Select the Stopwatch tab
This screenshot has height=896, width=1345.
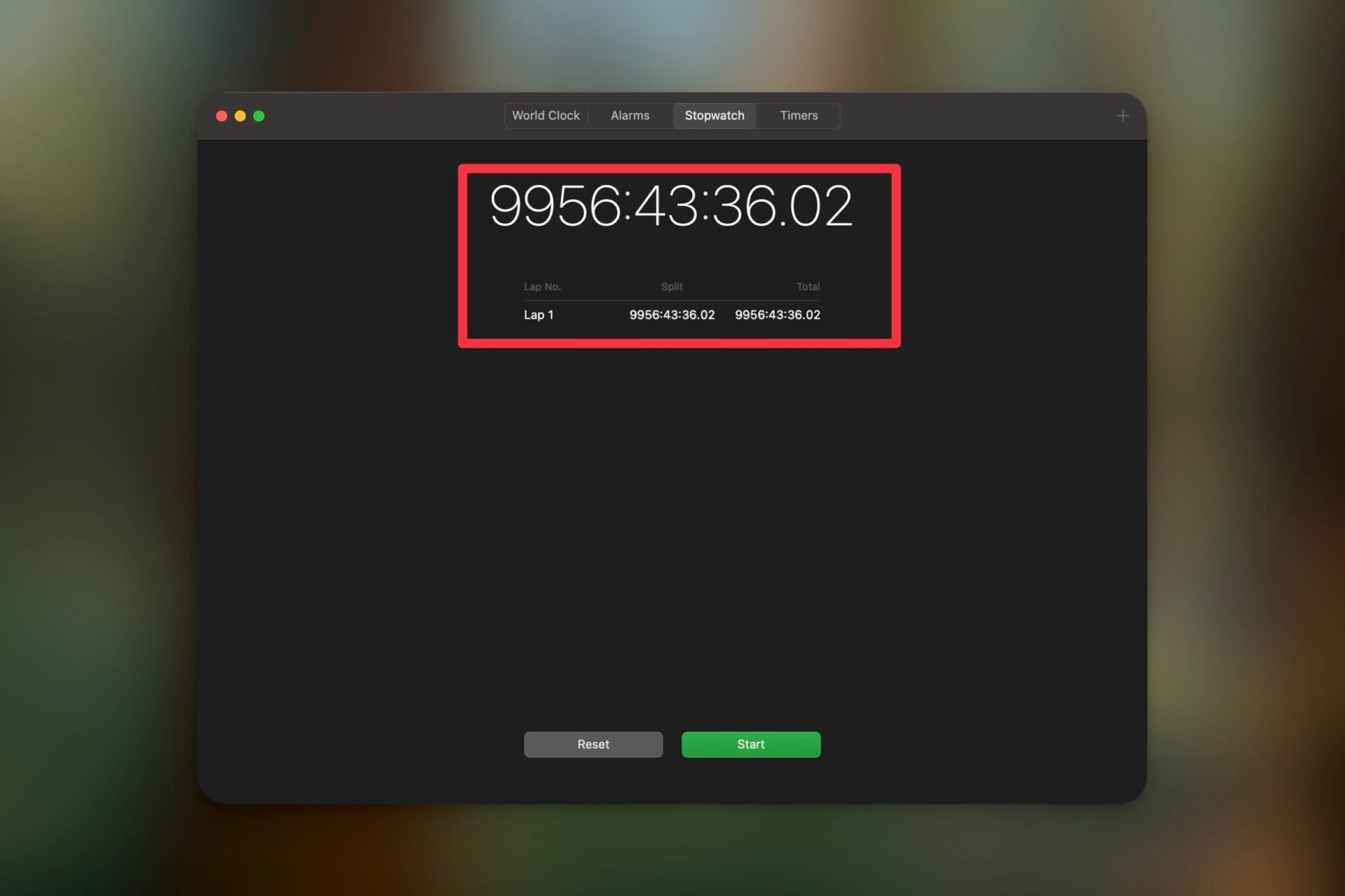[x=714, y=116]
